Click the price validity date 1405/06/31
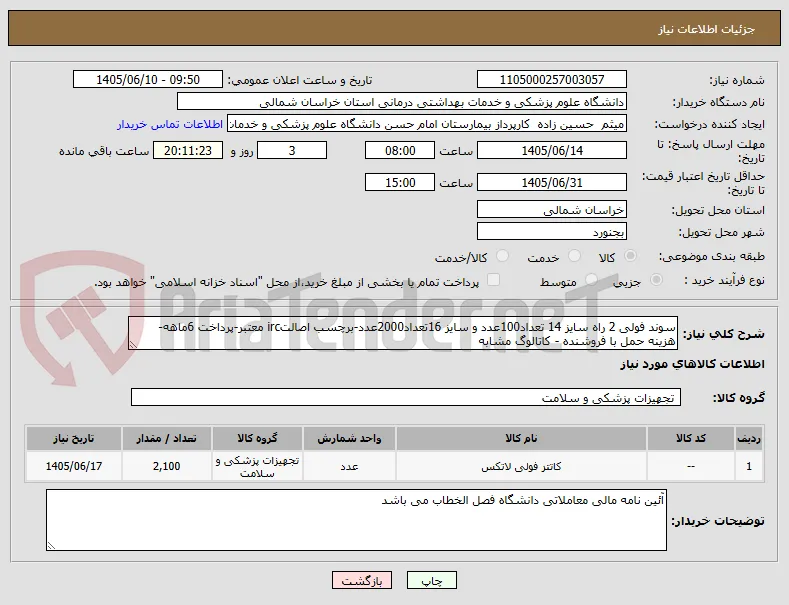This screenshot has width=789, height=605. 551,182
